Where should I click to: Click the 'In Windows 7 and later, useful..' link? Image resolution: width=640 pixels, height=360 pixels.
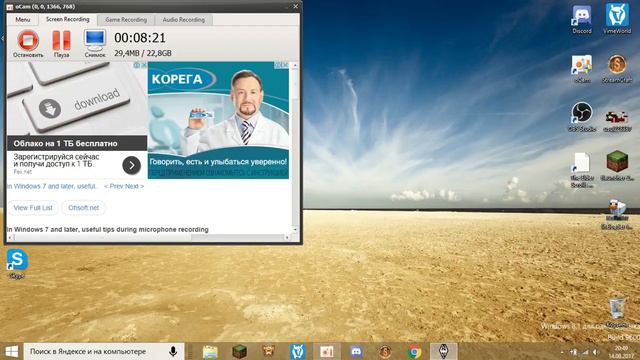tap(53, 186)
